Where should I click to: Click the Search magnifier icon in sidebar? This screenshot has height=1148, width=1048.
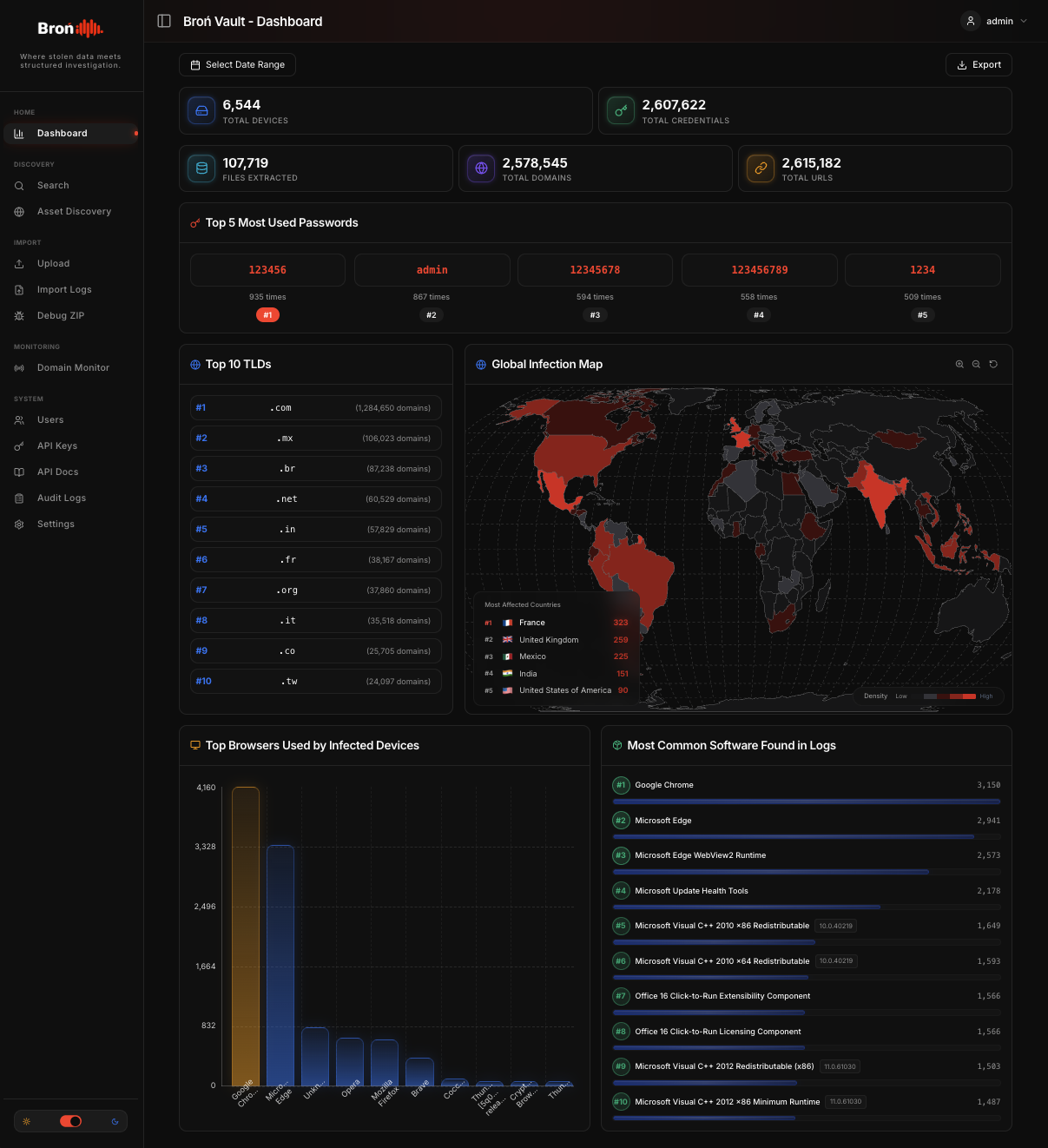(19, 186)
